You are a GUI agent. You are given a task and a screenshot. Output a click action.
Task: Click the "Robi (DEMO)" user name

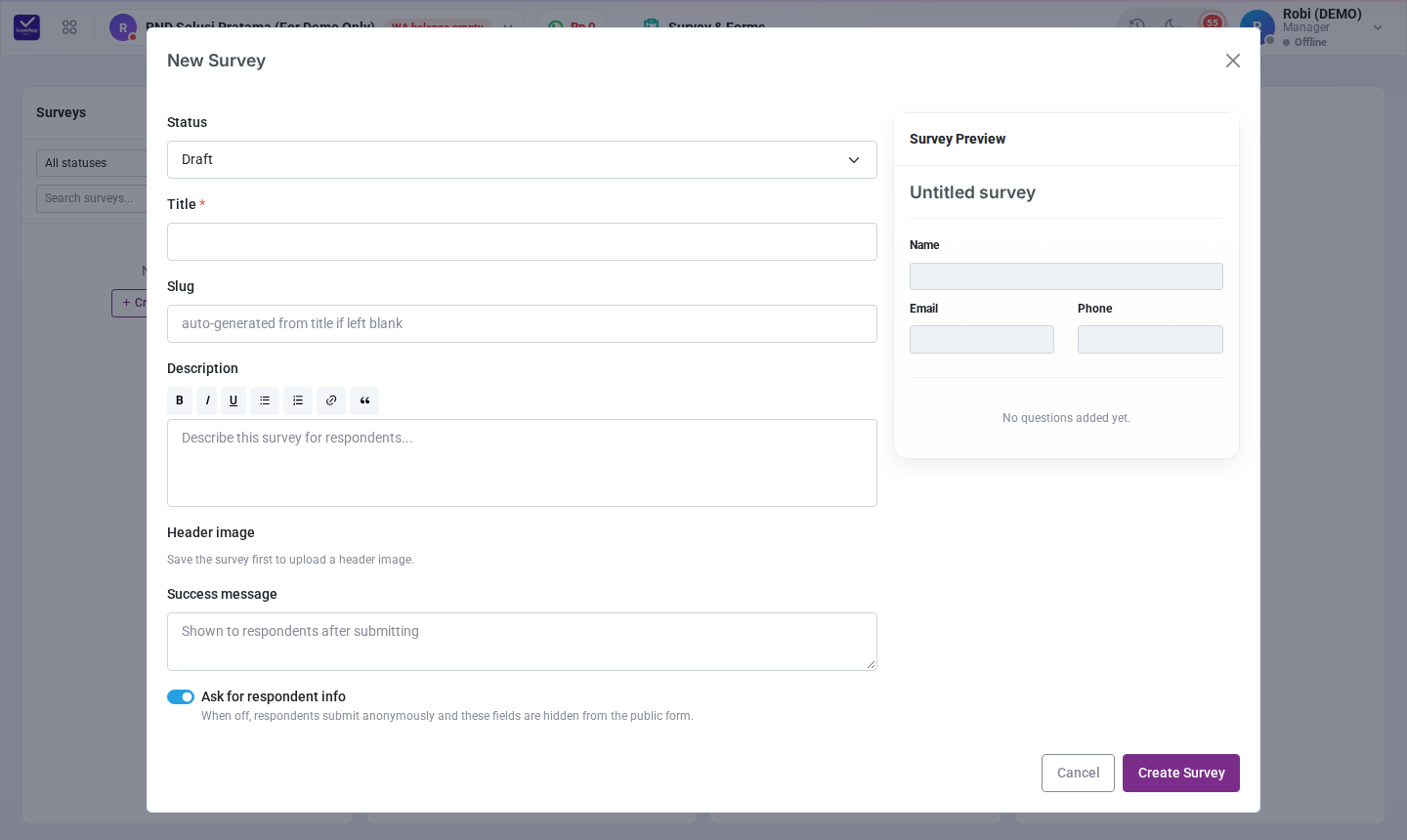(x=1322, y=14)
